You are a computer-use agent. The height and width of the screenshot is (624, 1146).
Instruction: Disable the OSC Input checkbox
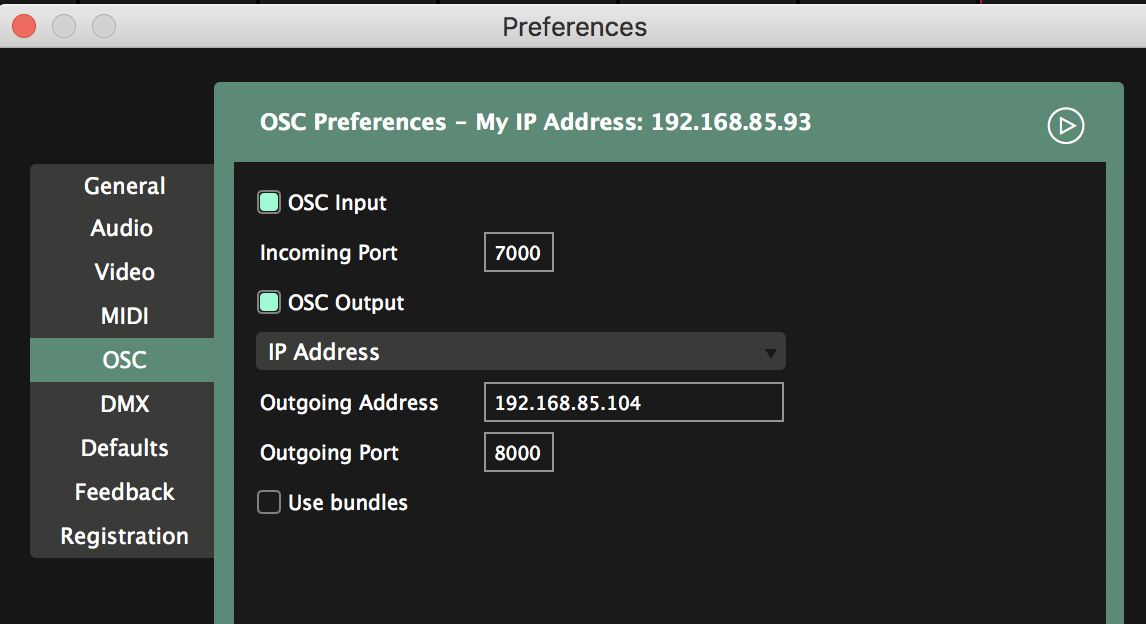coord(269,203)
